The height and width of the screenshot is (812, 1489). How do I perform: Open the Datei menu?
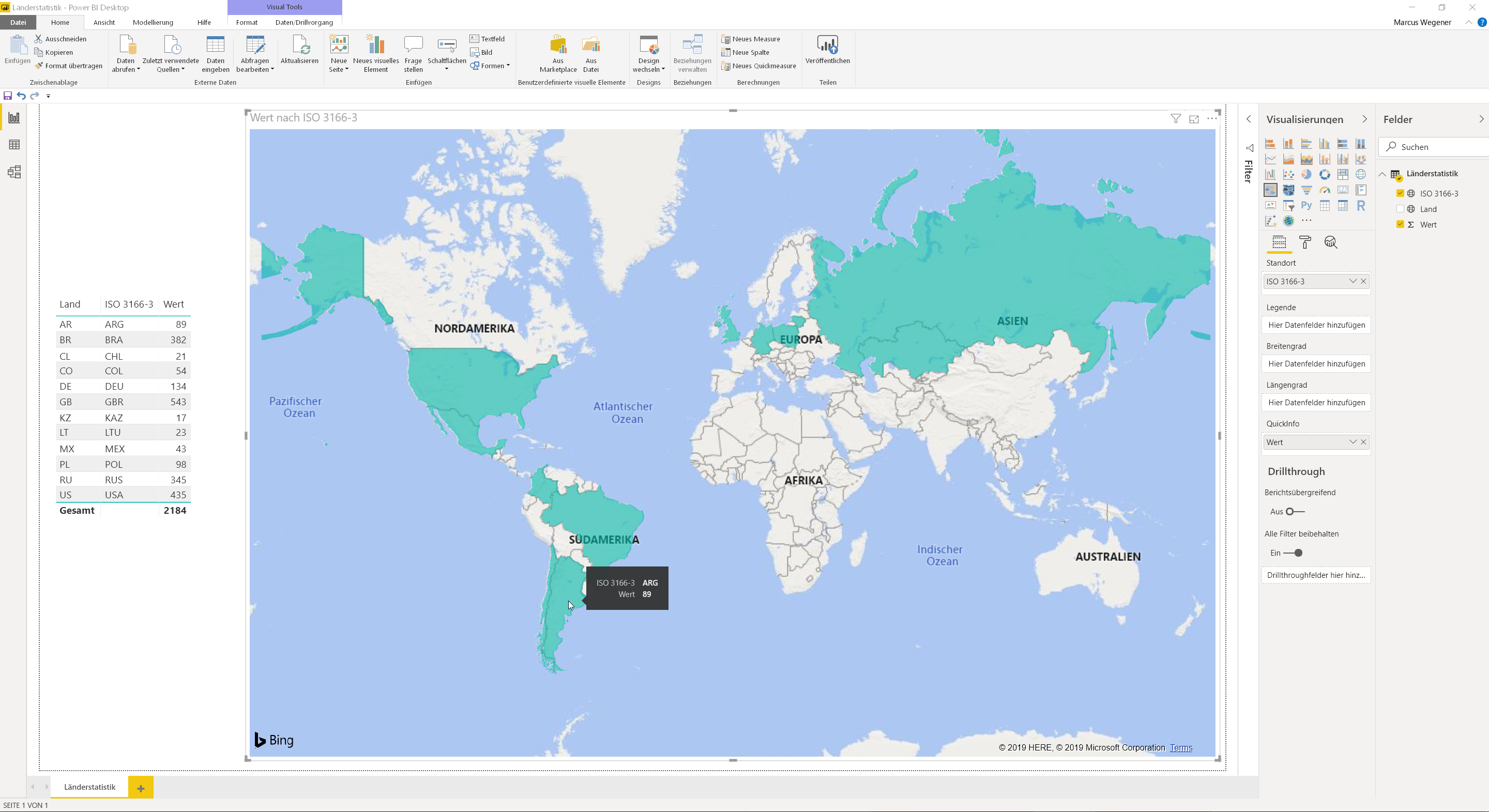tap(18, 23)
